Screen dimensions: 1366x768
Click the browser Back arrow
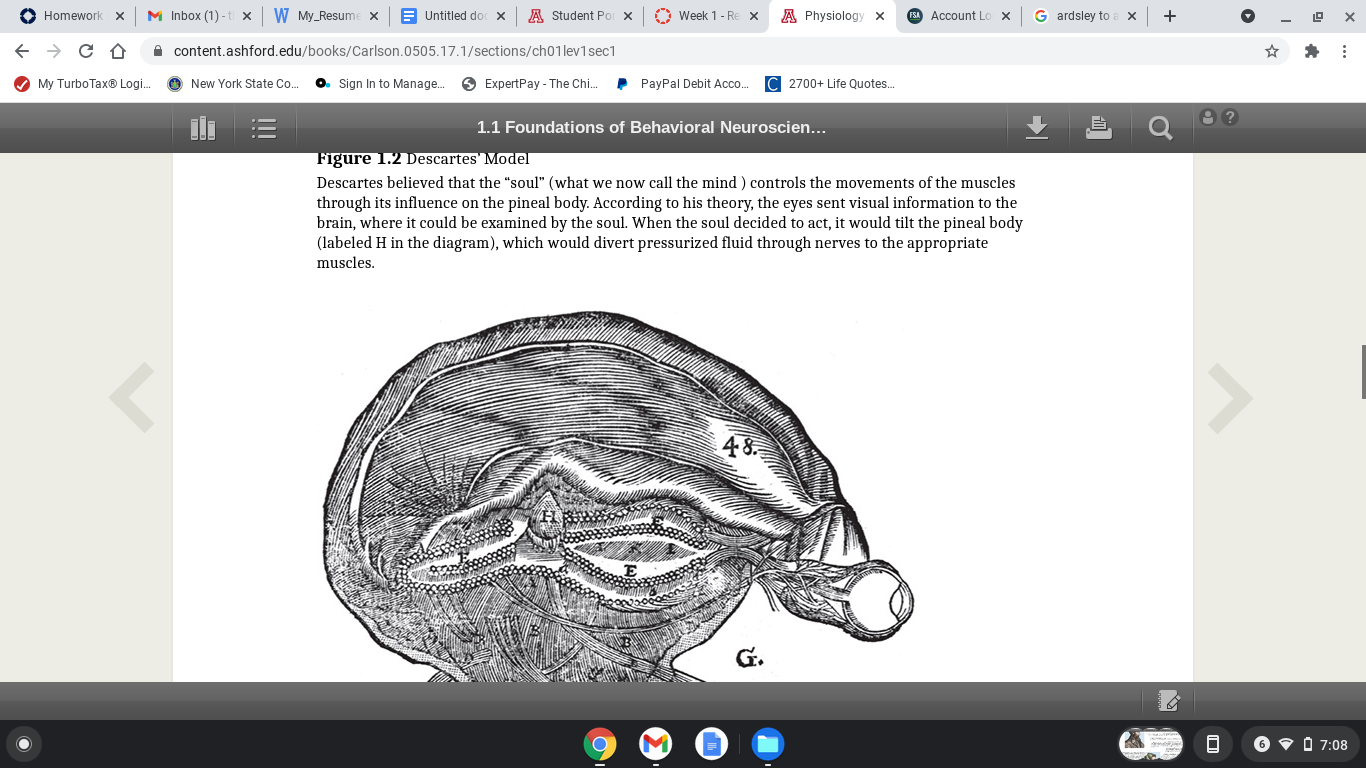pyautogui.click(x=22, y=51)
